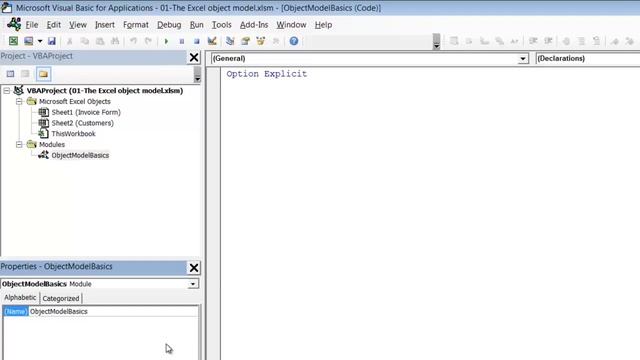The height and width of the screenshot is (360, 640).
Task: Open the File menu
Action: pyautogui.click(x=32, y=25)
